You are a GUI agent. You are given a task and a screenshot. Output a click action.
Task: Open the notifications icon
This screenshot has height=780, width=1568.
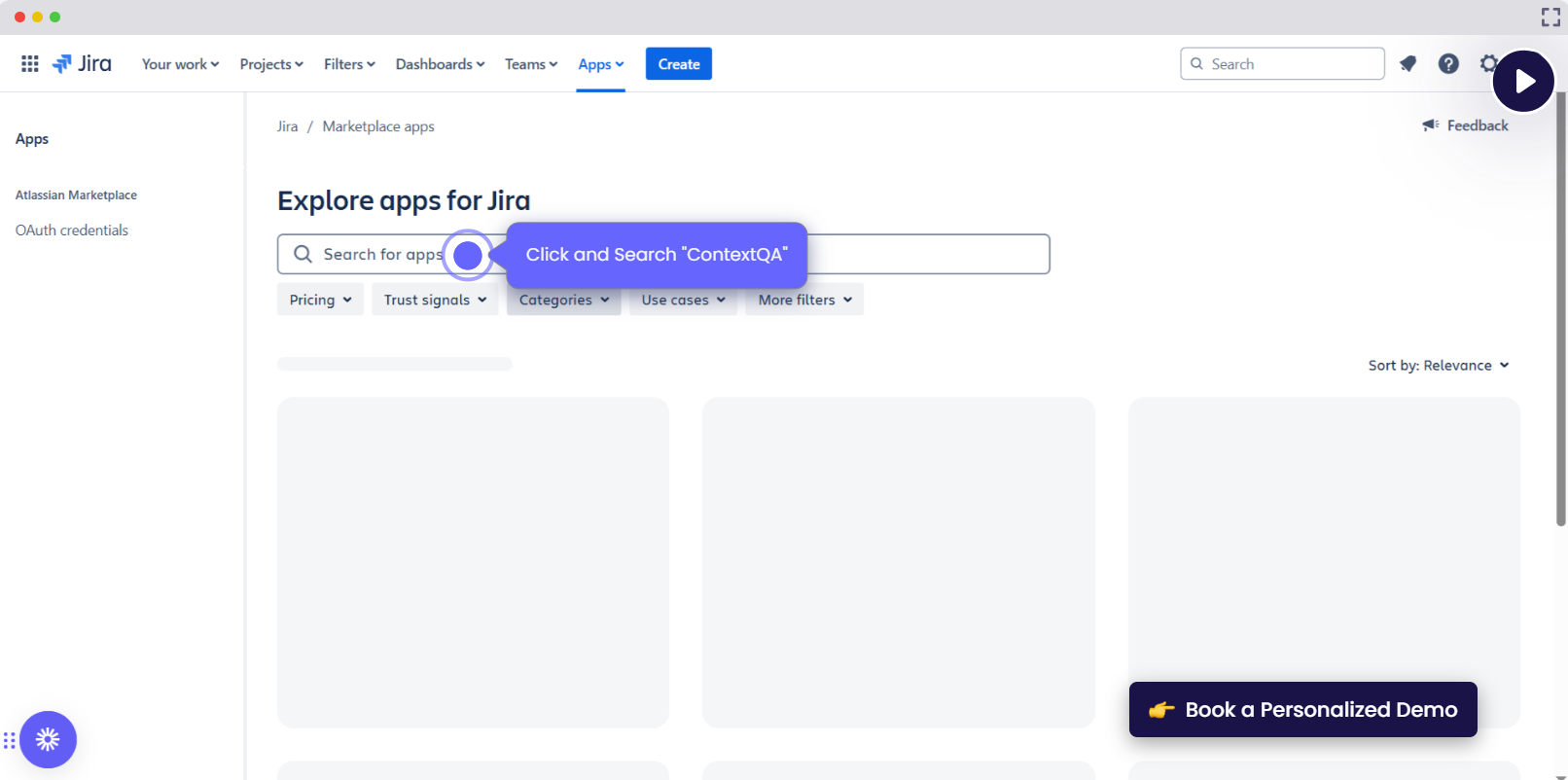(x=1408, y=64)
